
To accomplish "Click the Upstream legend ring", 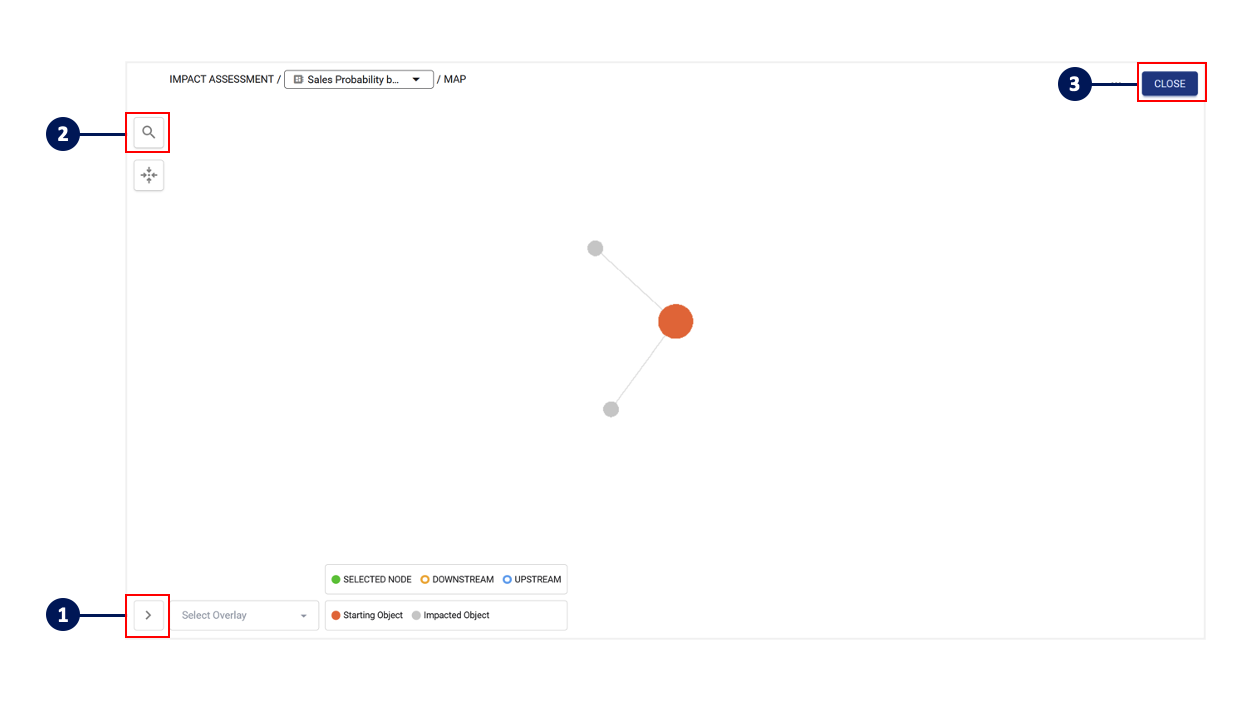I will 507,580.
